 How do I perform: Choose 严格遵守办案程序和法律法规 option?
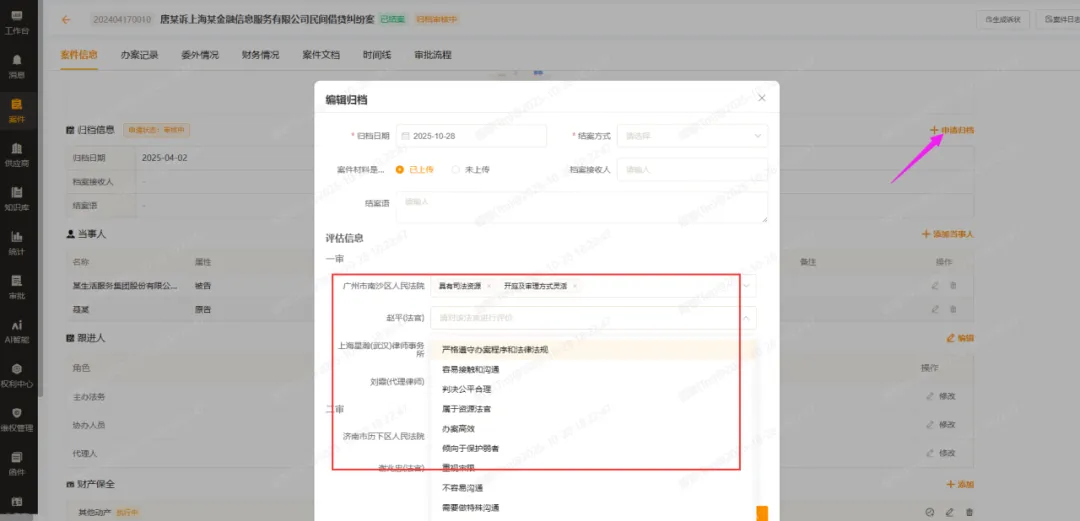(x=592, y=350)
